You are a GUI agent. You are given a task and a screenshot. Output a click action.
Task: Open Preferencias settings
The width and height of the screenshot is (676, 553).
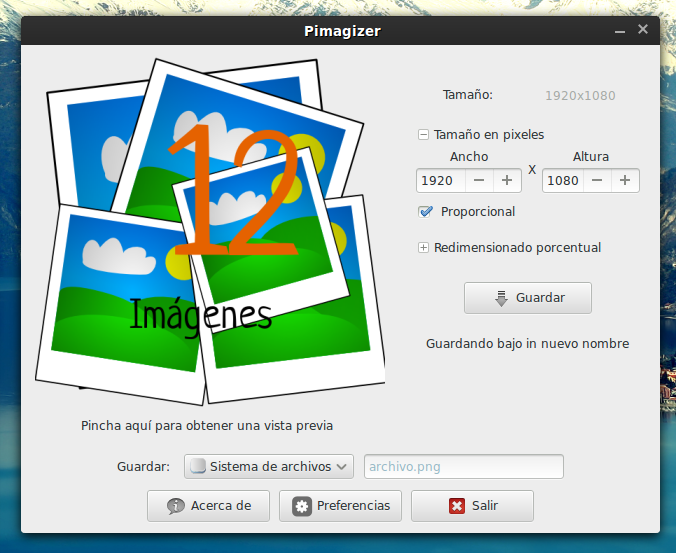coord(341,506)
